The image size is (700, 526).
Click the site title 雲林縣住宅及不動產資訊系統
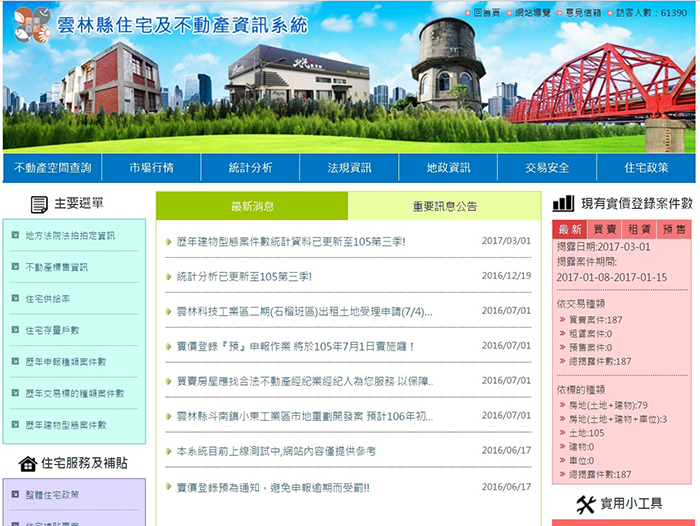pos(182,25)
